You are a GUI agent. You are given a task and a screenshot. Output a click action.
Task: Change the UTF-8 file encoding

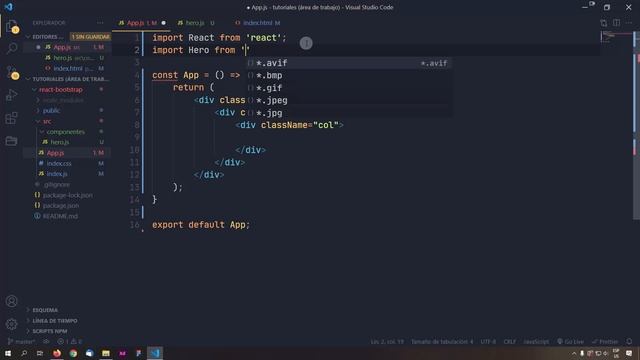[488, 341]
